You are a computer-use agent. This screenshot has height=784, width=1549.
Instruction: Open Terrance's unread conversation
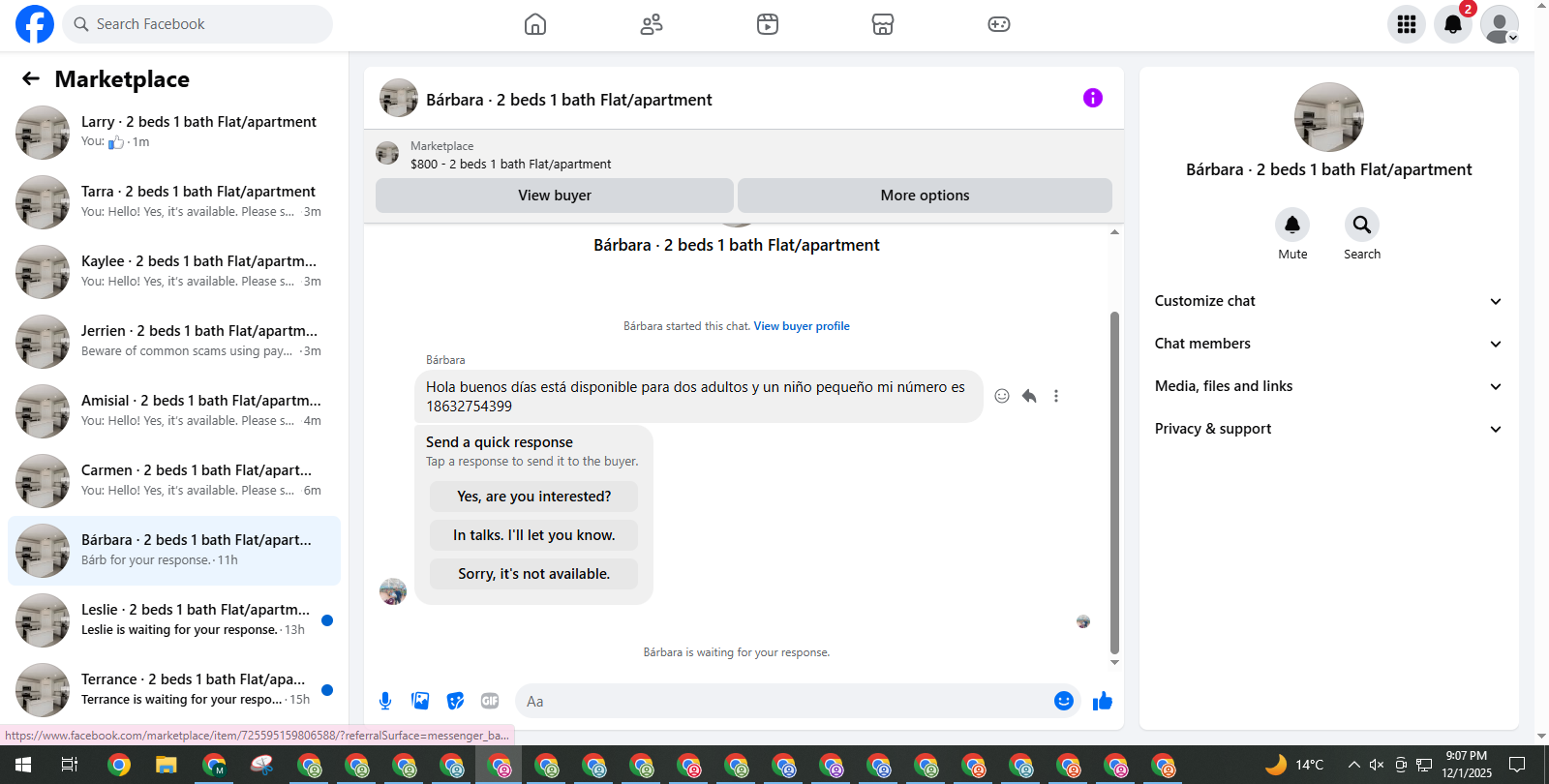(174, 690)
